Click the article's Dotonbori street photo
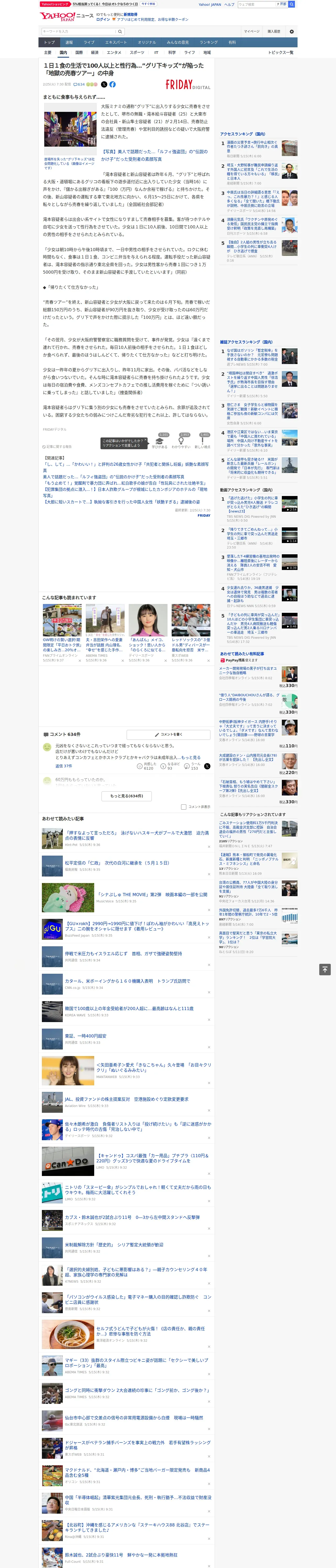 [70, 129]
